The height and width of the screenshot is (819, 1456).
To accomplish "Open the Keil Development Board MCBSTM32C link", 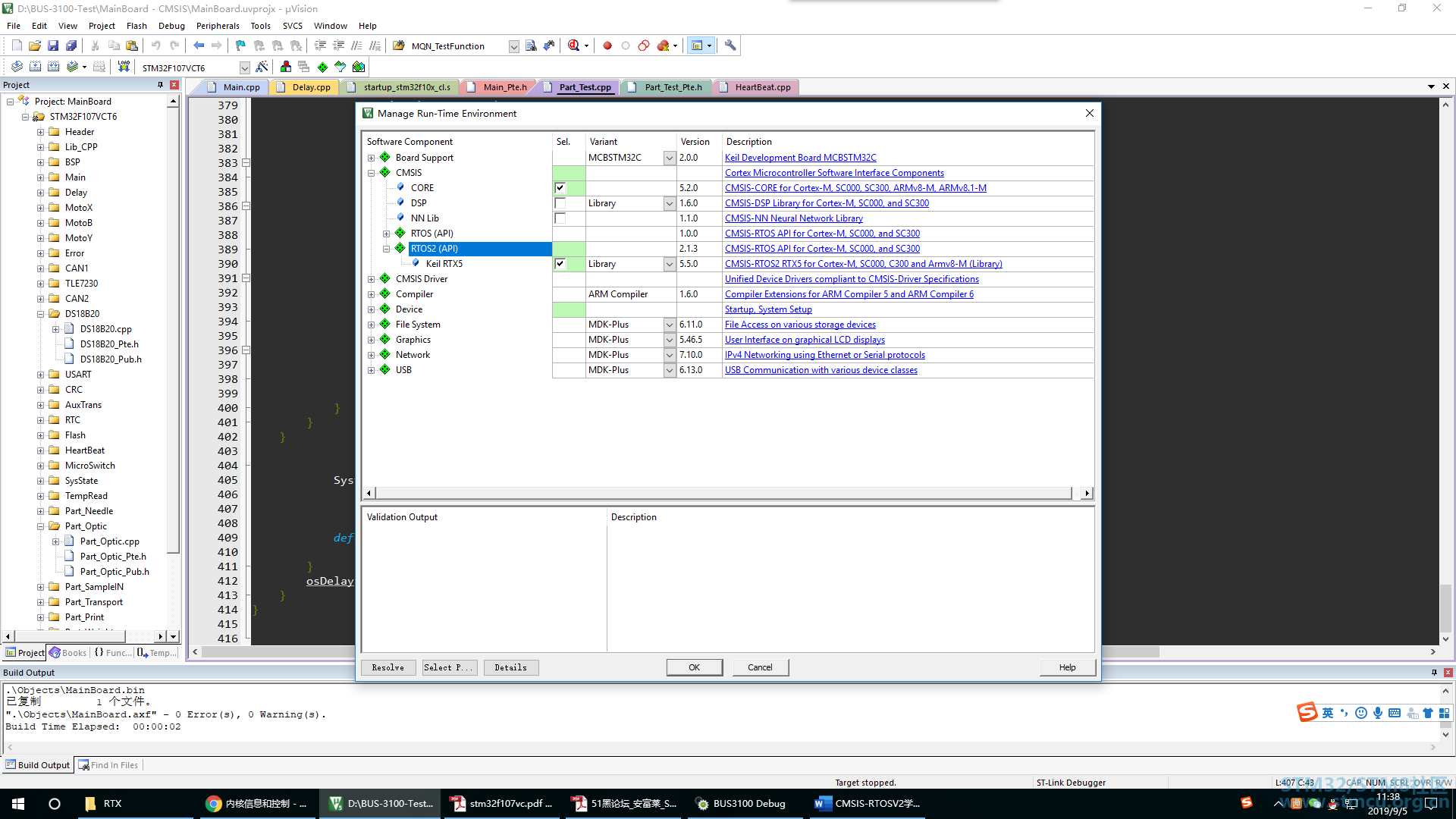I will click(801, 158).
